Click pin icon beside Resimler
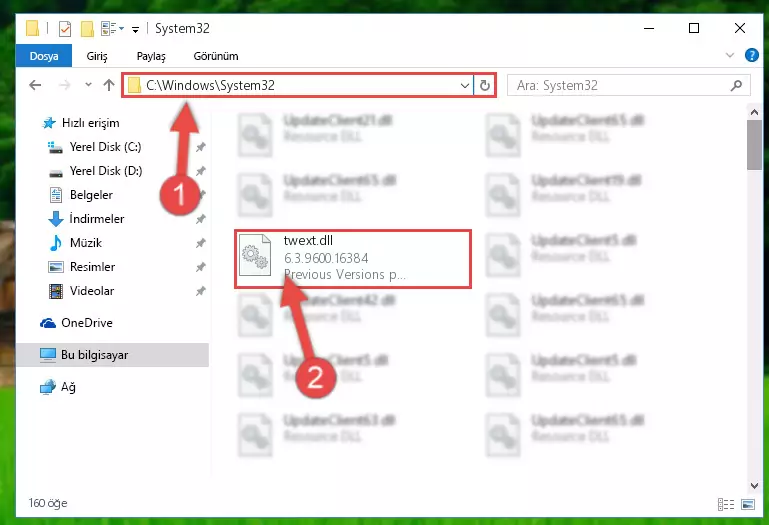 [201, 267]
